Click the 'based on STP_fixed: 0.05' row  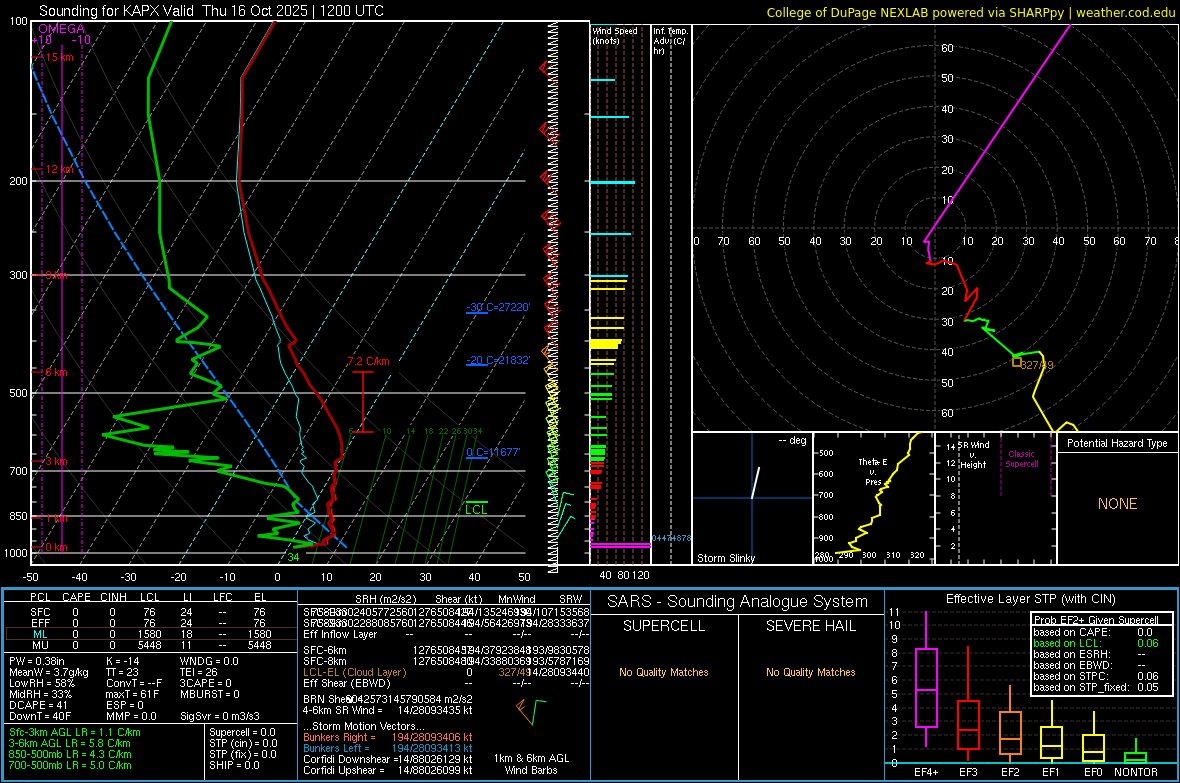[1096, 687]
